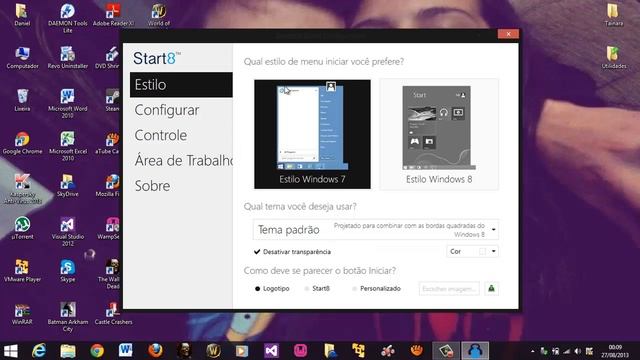Screen dimensions: 640x360
Task: Open Adobe Reader XI desktop shortcut
Action: coord(113,16)
